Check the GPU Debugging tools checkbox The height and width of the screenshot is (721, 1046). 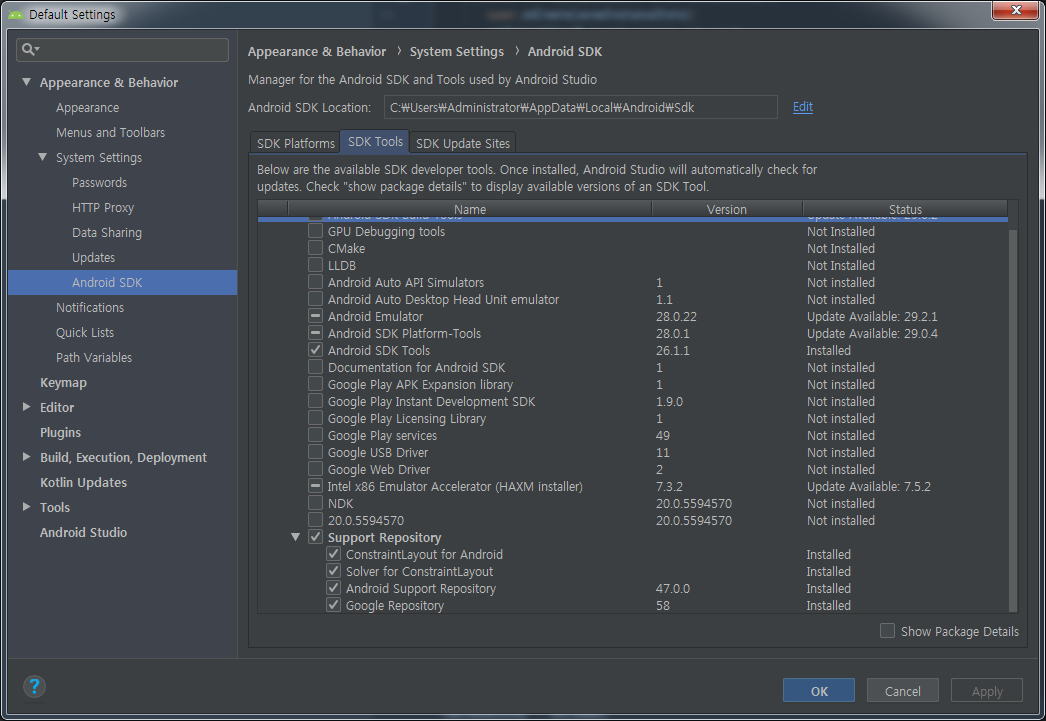click(x=316, y=231)
